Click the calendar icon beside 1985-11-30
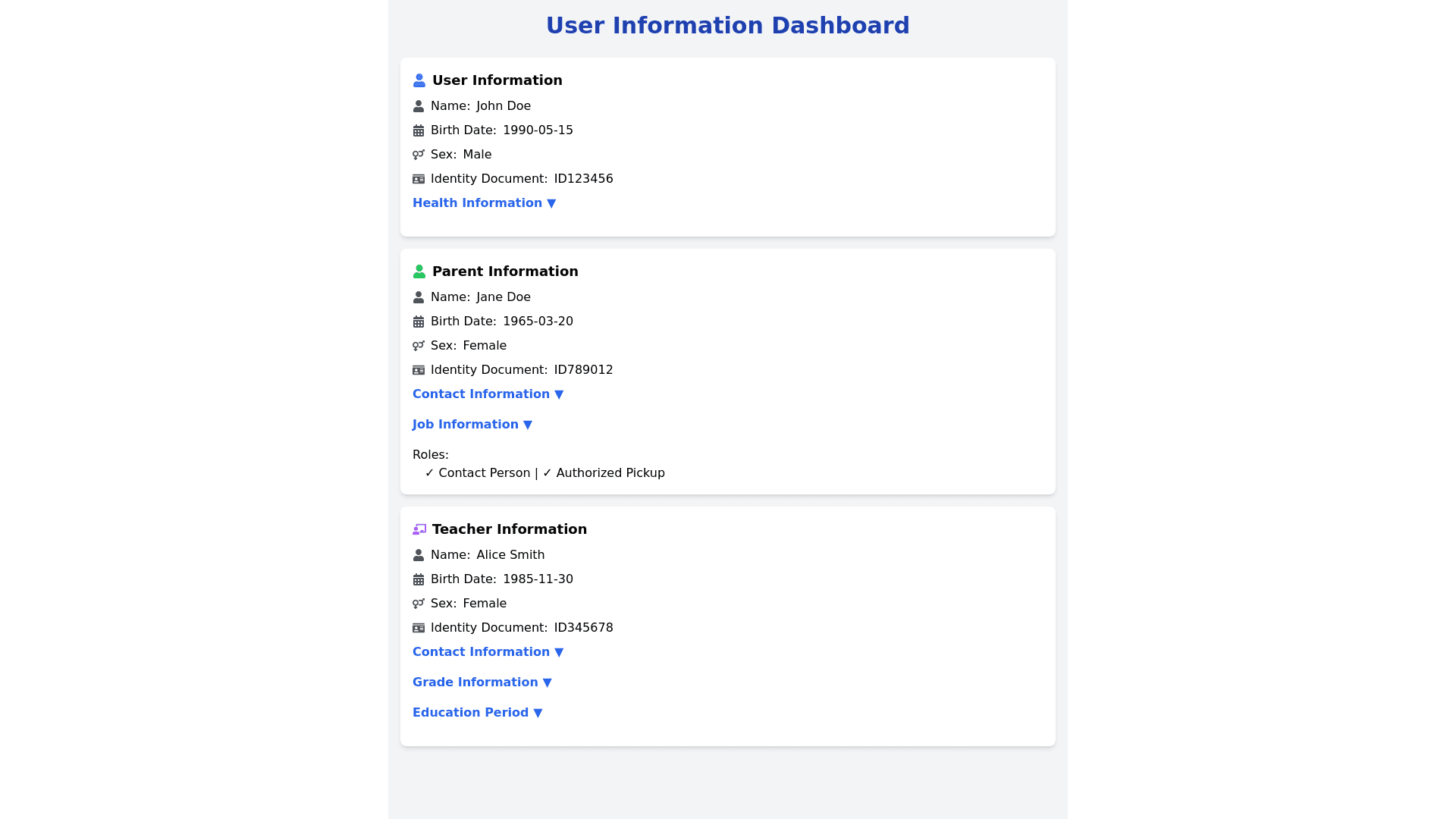This screenshot has height=819, width=1456. click(x=419, y=579)
